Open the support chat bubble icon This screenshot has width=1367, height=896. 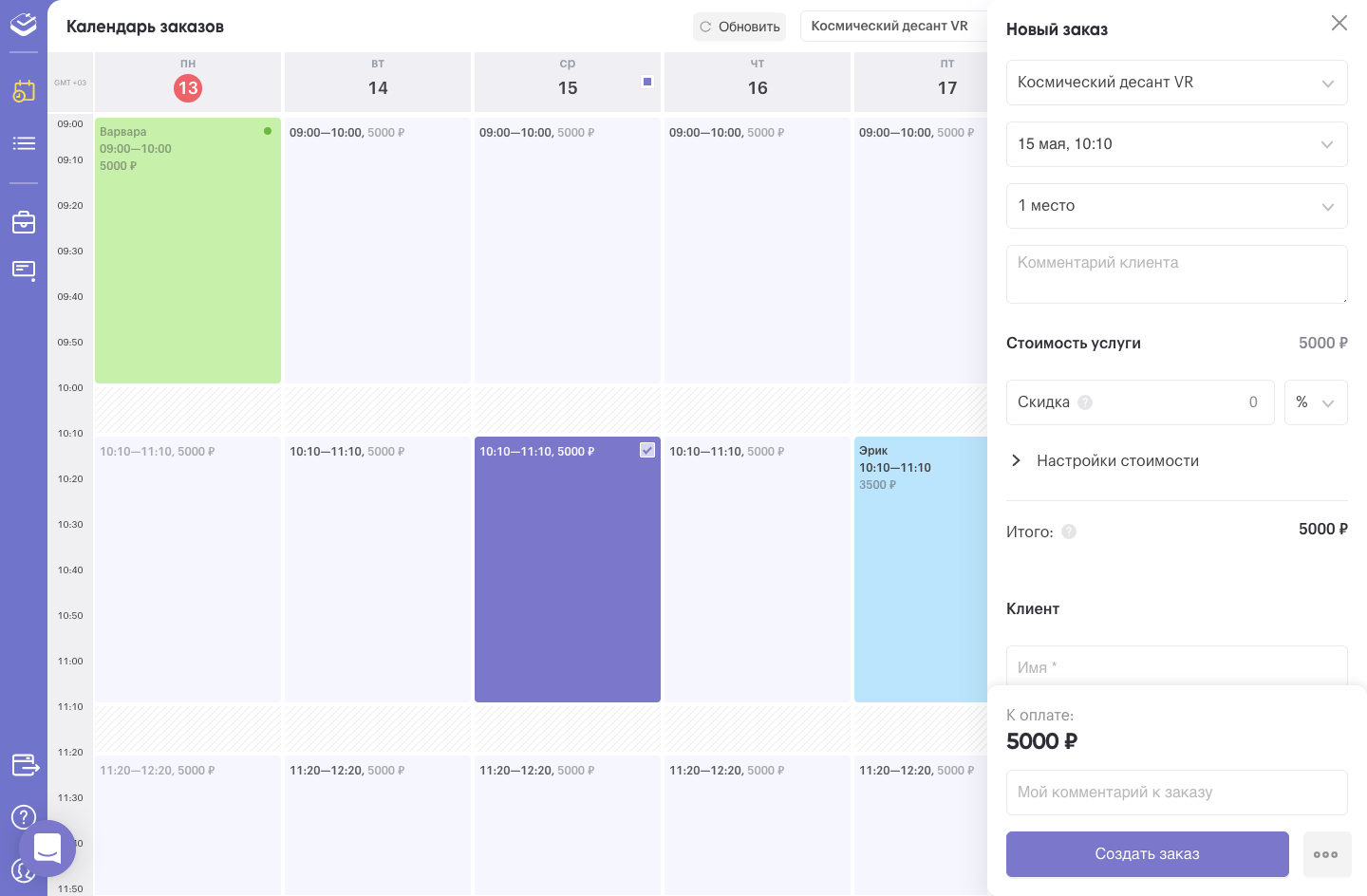tap(47, 848)
